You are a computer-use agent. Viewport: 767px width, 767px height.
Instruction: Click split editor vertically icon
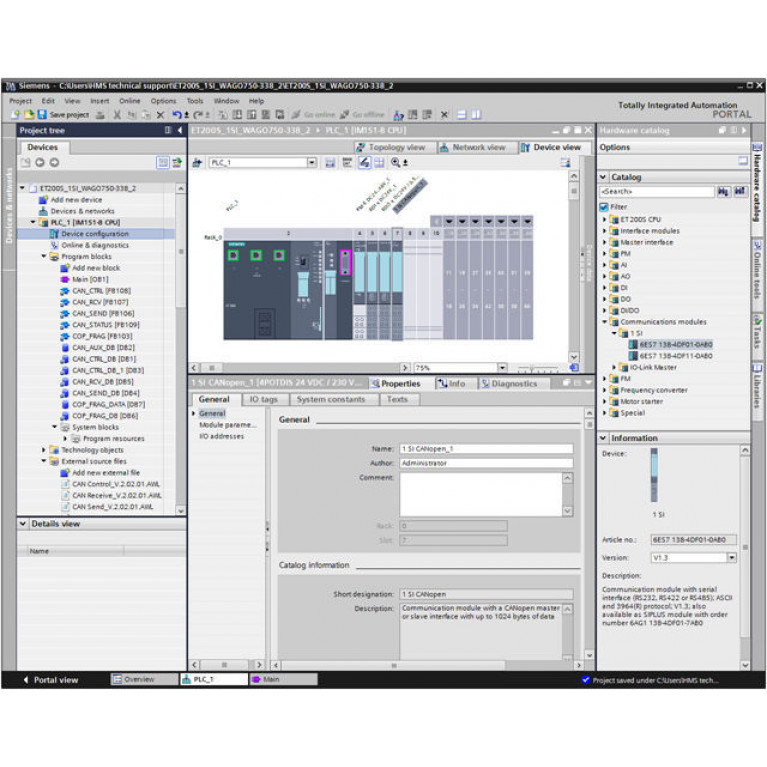(x=476, y=115)
